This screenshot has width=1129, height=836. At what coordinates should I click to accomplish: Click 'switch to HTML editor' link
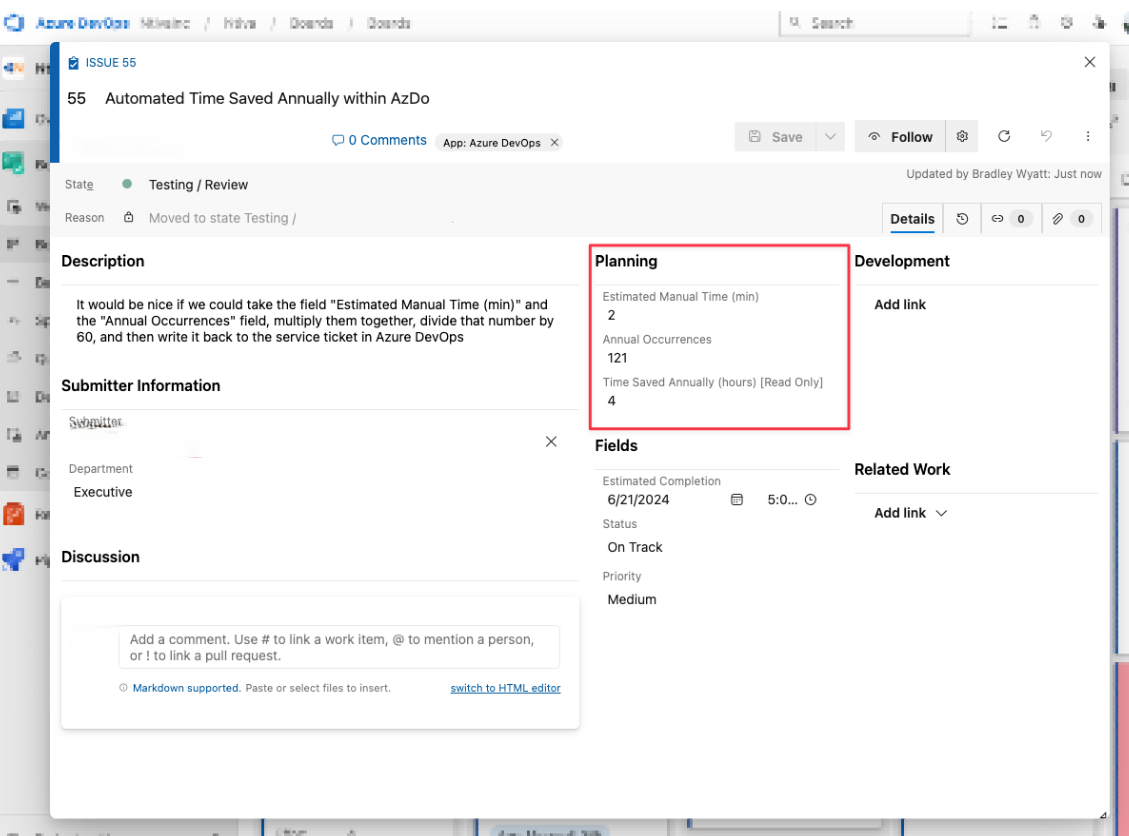pos(505,688)
